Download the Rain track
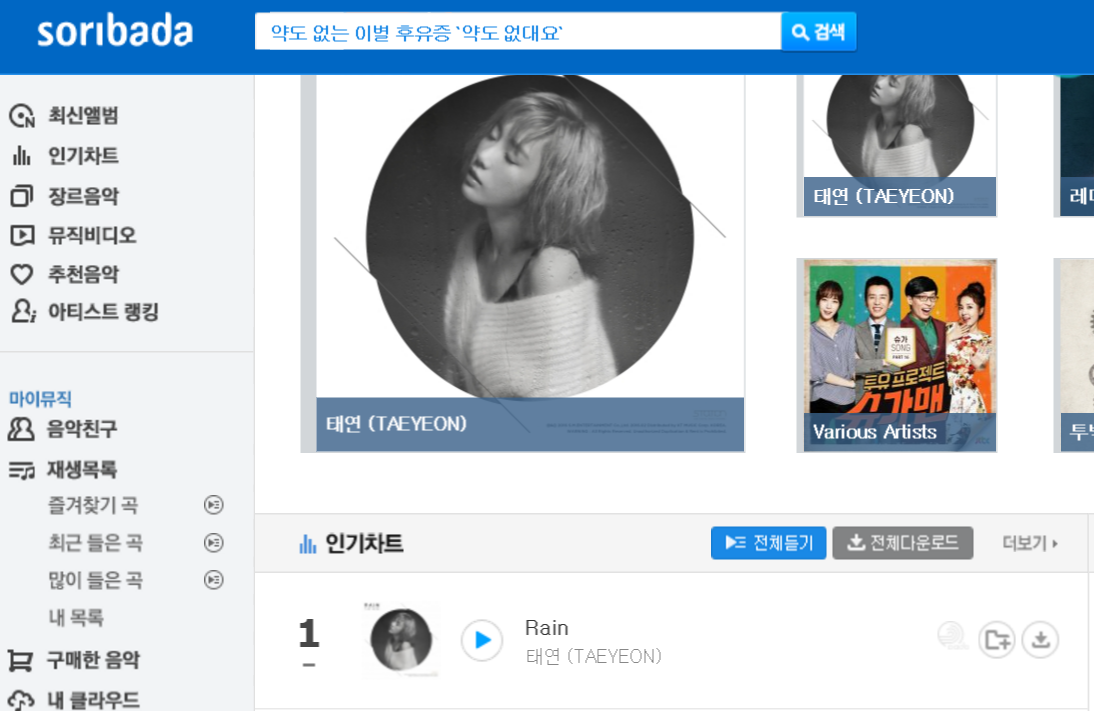Viewport: 1094px width, 711px height. tap(1040, 639)
